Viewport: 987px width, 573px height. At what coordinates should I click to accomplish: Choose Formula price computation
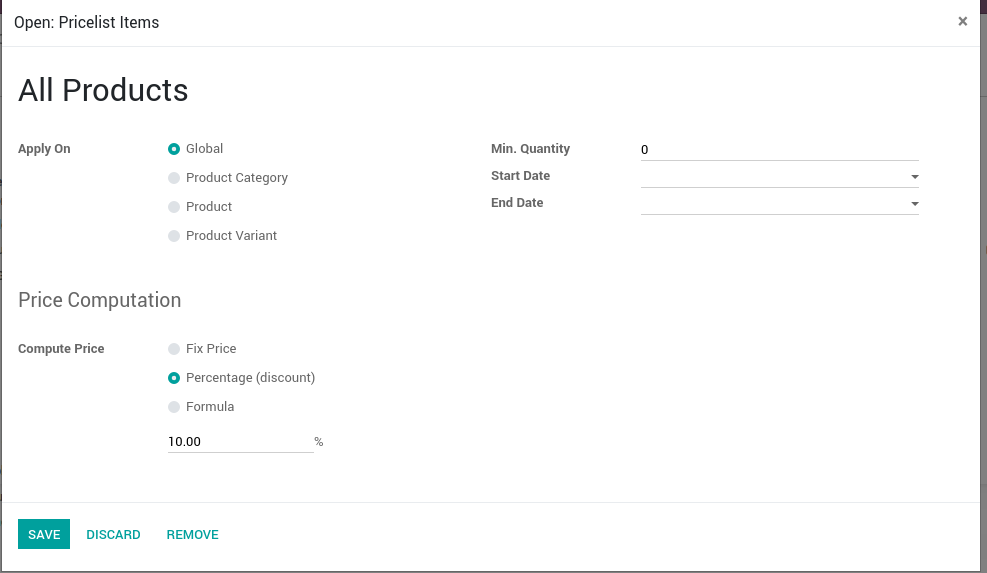(175, 407)
